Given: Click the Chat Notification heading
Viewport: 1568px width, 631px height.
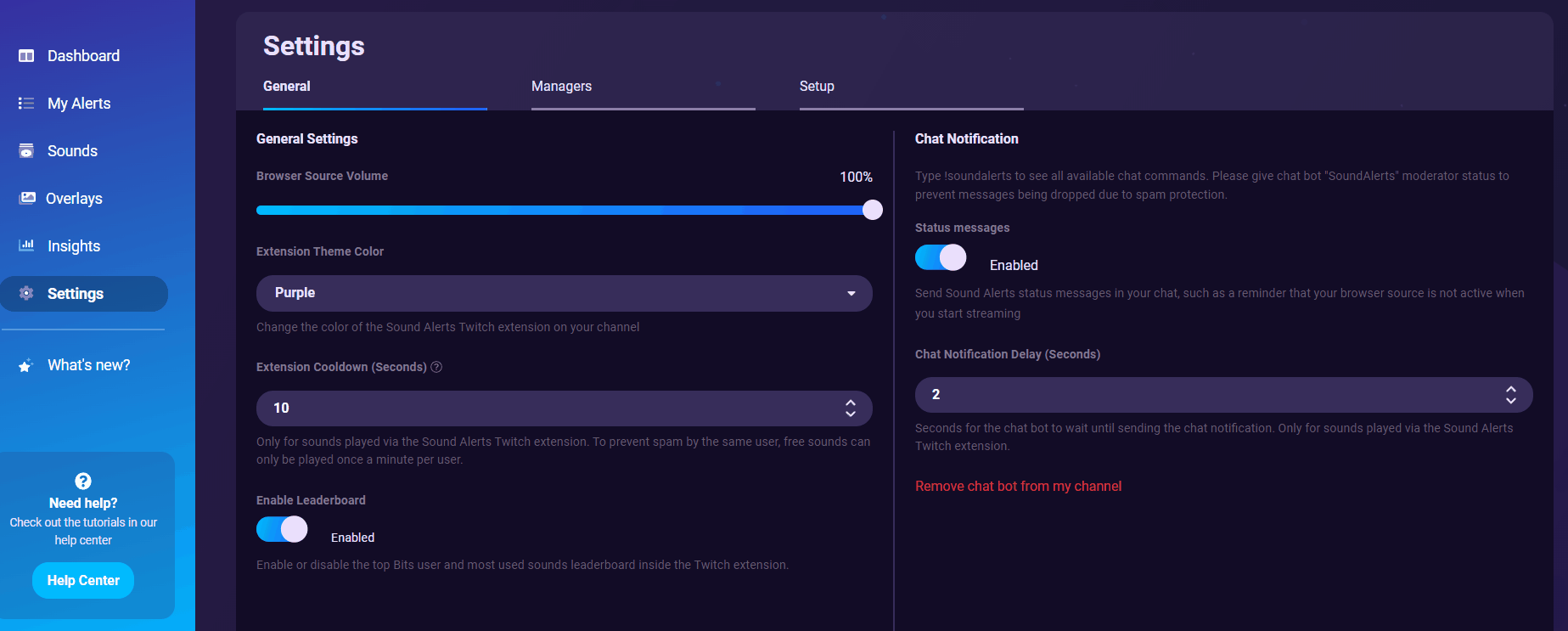Looking at the screenshot, I should tap(966, 138).
